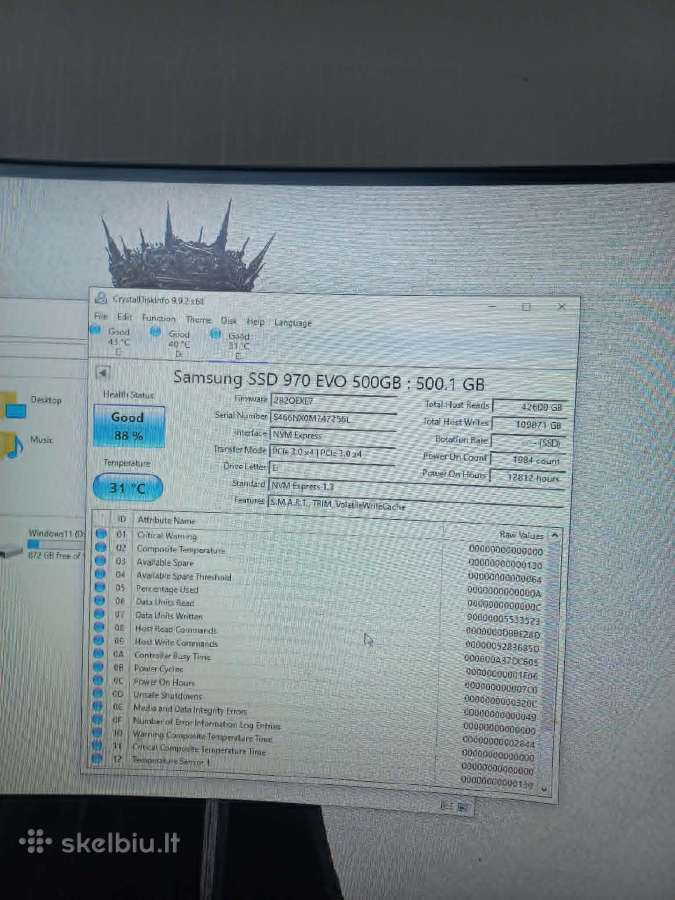Viewport: 675px width, 900px height.
Task: Click the Good 88 % health status button
Action: click(129, 426)
